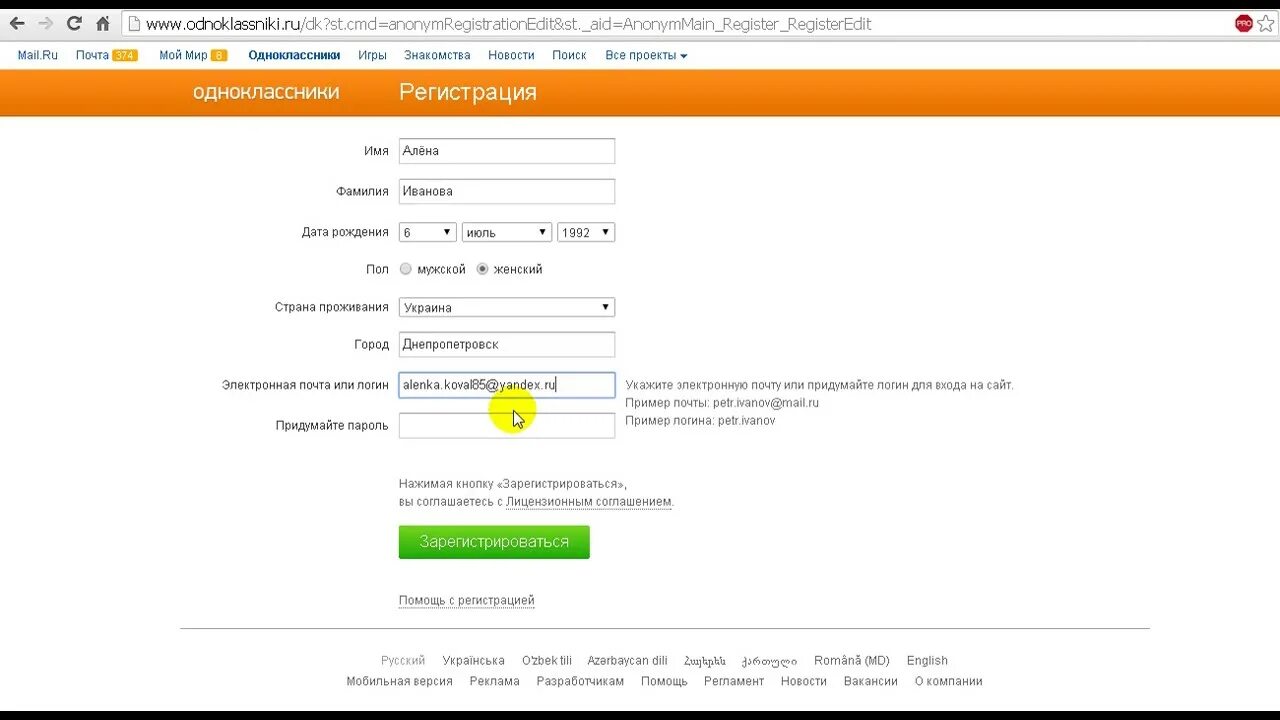Select Русский in the language list
Viewport: 1280px width, 720px height.
403,660
